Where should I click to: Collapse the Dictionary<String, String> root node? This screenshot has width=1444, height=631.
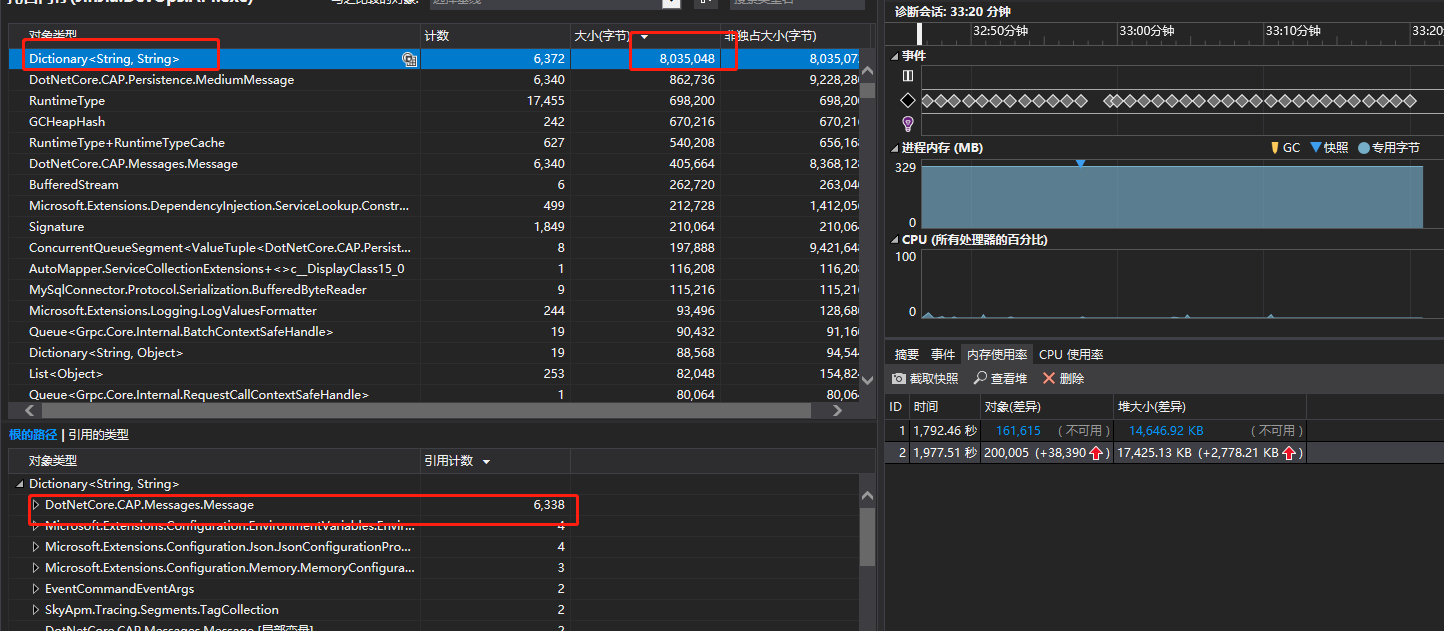[20, 484]
